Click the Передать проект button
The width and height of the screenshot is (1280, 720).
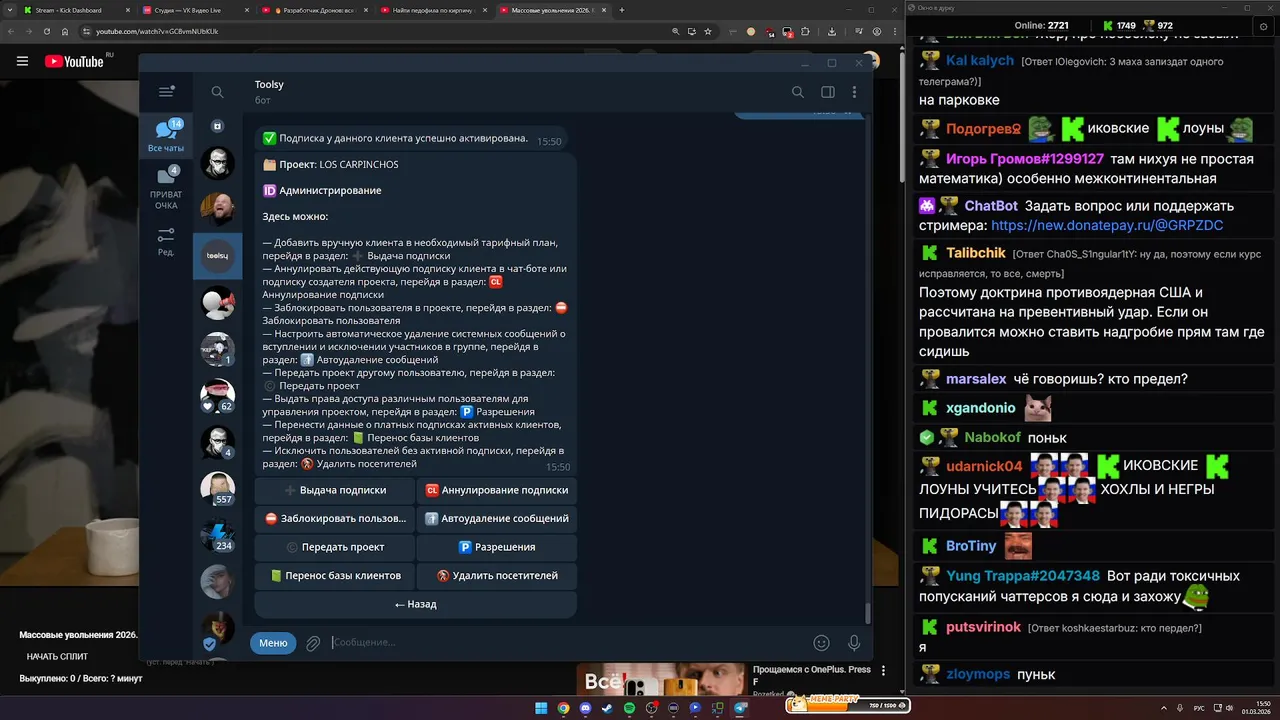pyautogui.click(x=335, y=547)
